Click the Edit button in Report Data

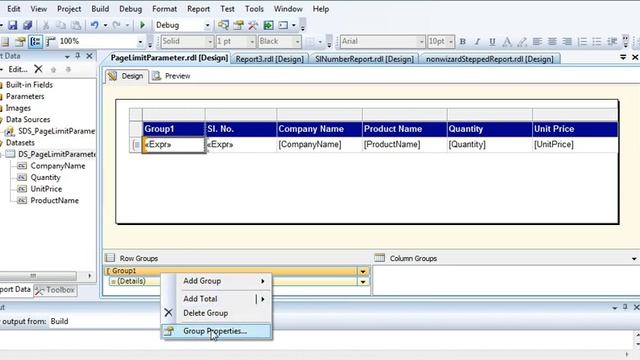click(x=18, y=69)
